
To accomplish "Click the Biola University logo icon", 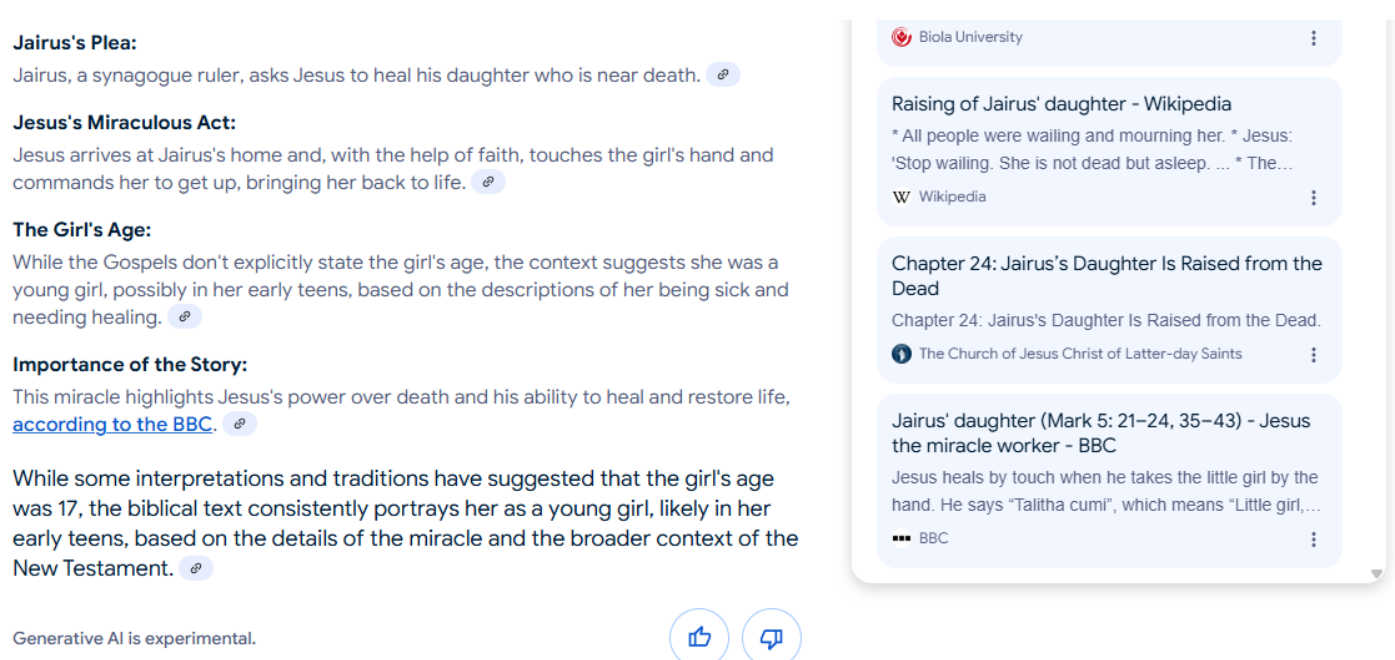I will [x=901, y=37].
